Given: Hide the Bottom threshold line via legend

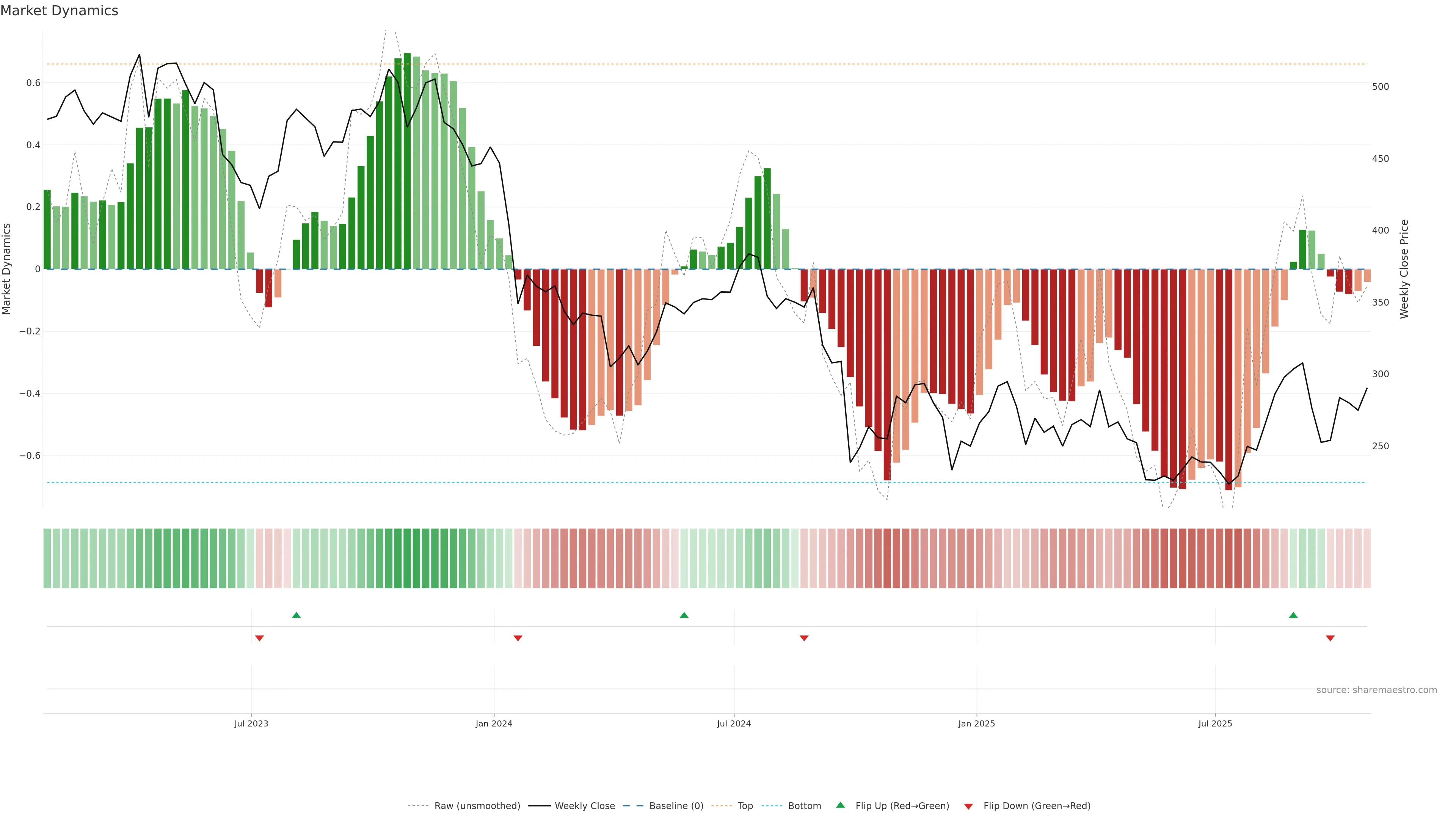Looking at the screenshot, I should [x=804, y=806].
